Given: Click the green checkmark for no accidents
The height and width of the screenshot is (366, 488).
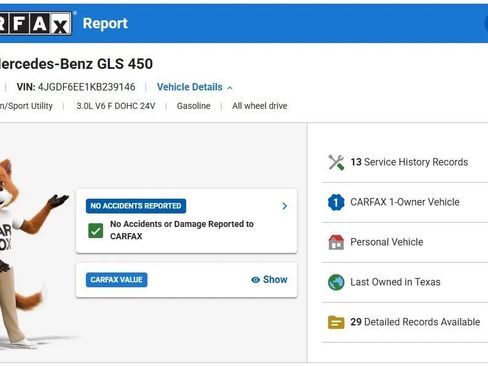Looking at the screenshot, I should pos(96,230).
